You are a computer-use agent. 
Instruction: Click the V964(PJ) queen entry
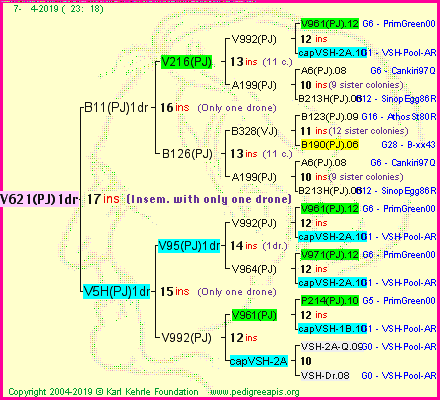tap(254, 269)
